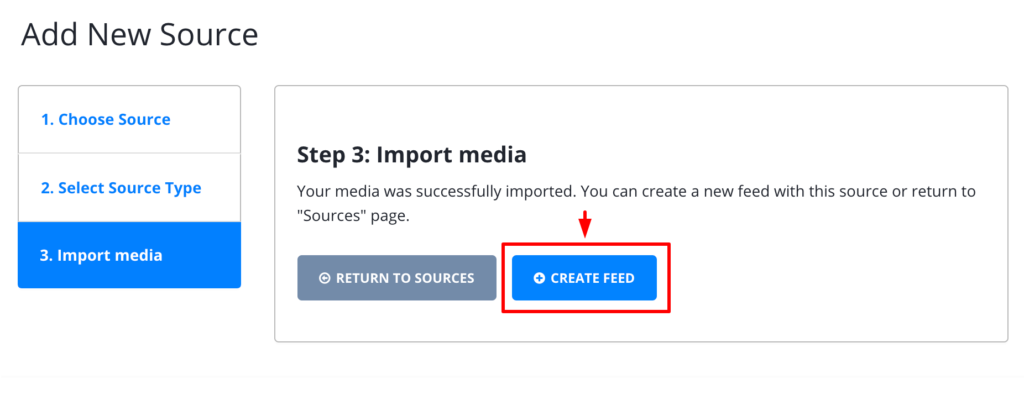Click the Create Feed button label
The image size is (1024, 401).
pyautogui.click(x=592, y=278)
